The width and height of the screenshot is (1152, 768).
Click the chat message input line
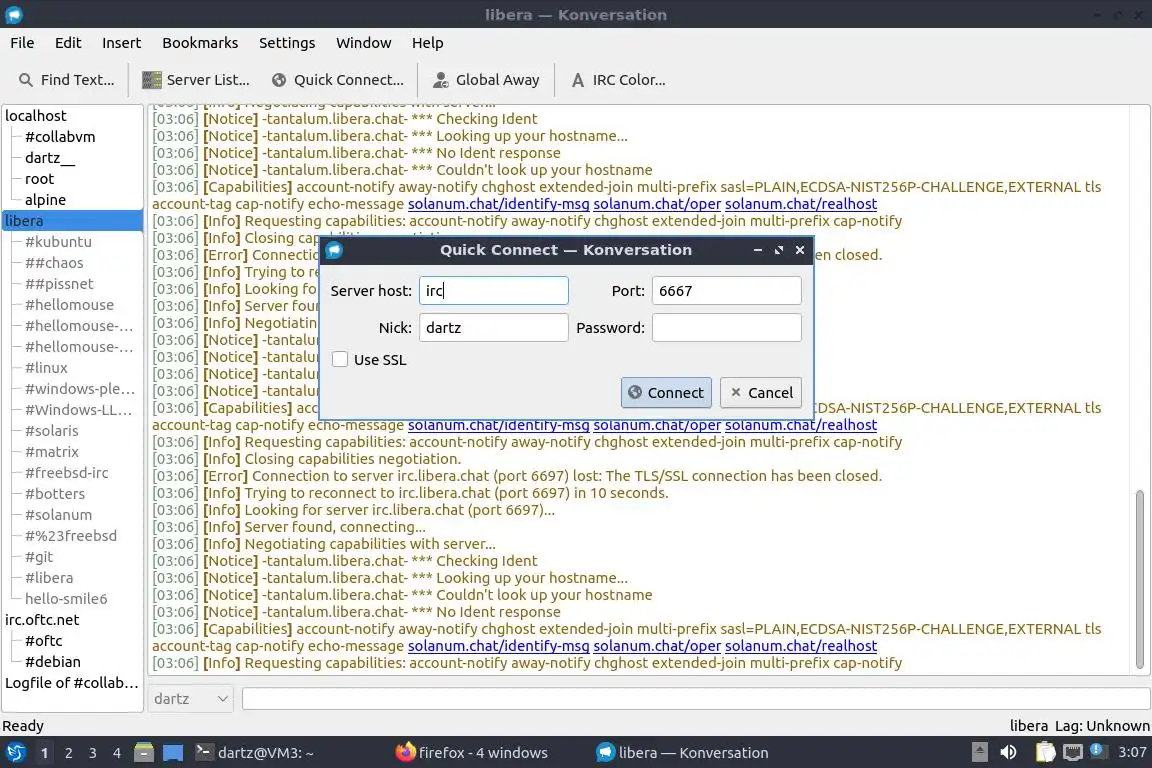(x=696, y=699)
